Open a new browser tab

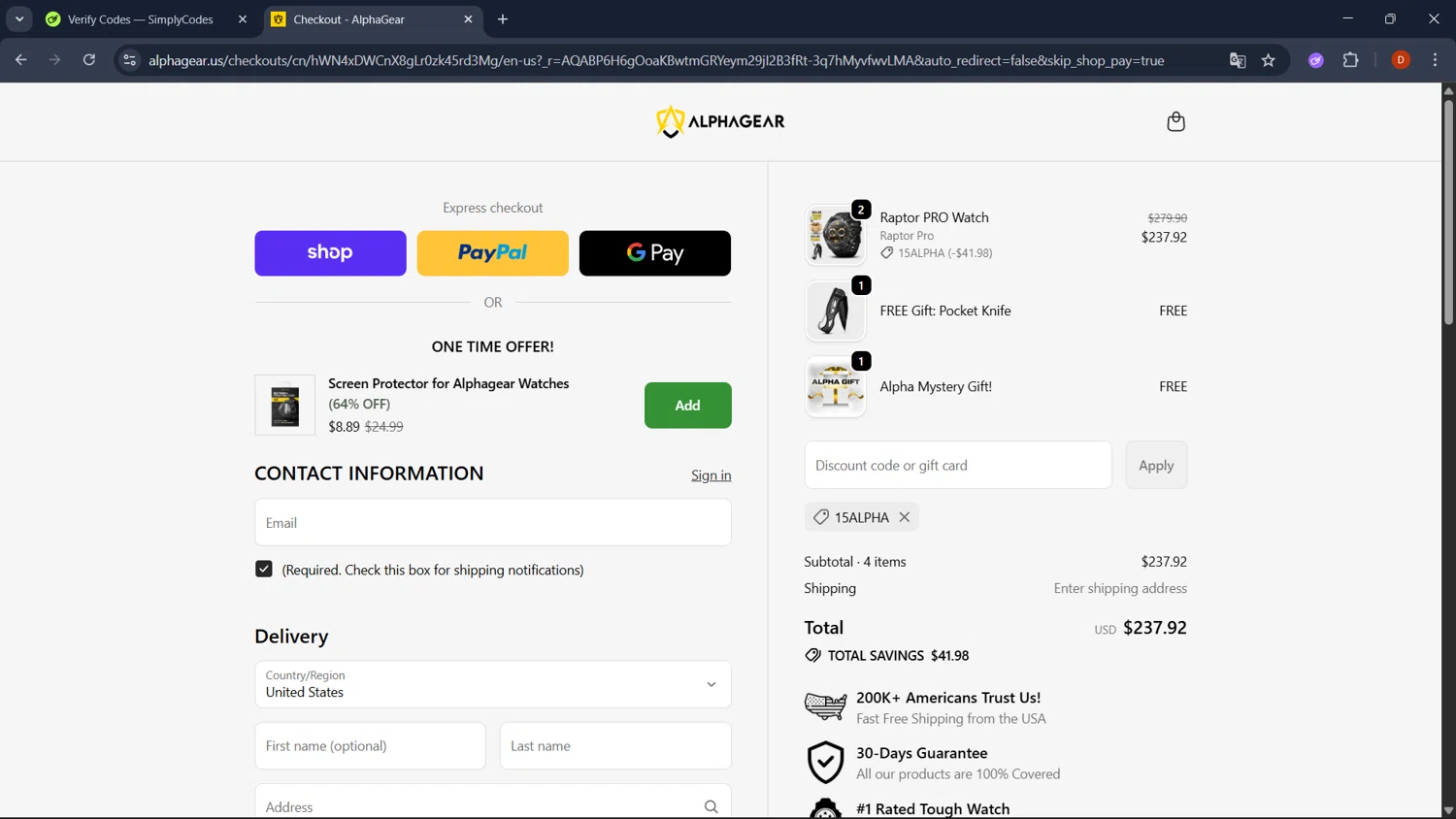(x=502, y=19)
